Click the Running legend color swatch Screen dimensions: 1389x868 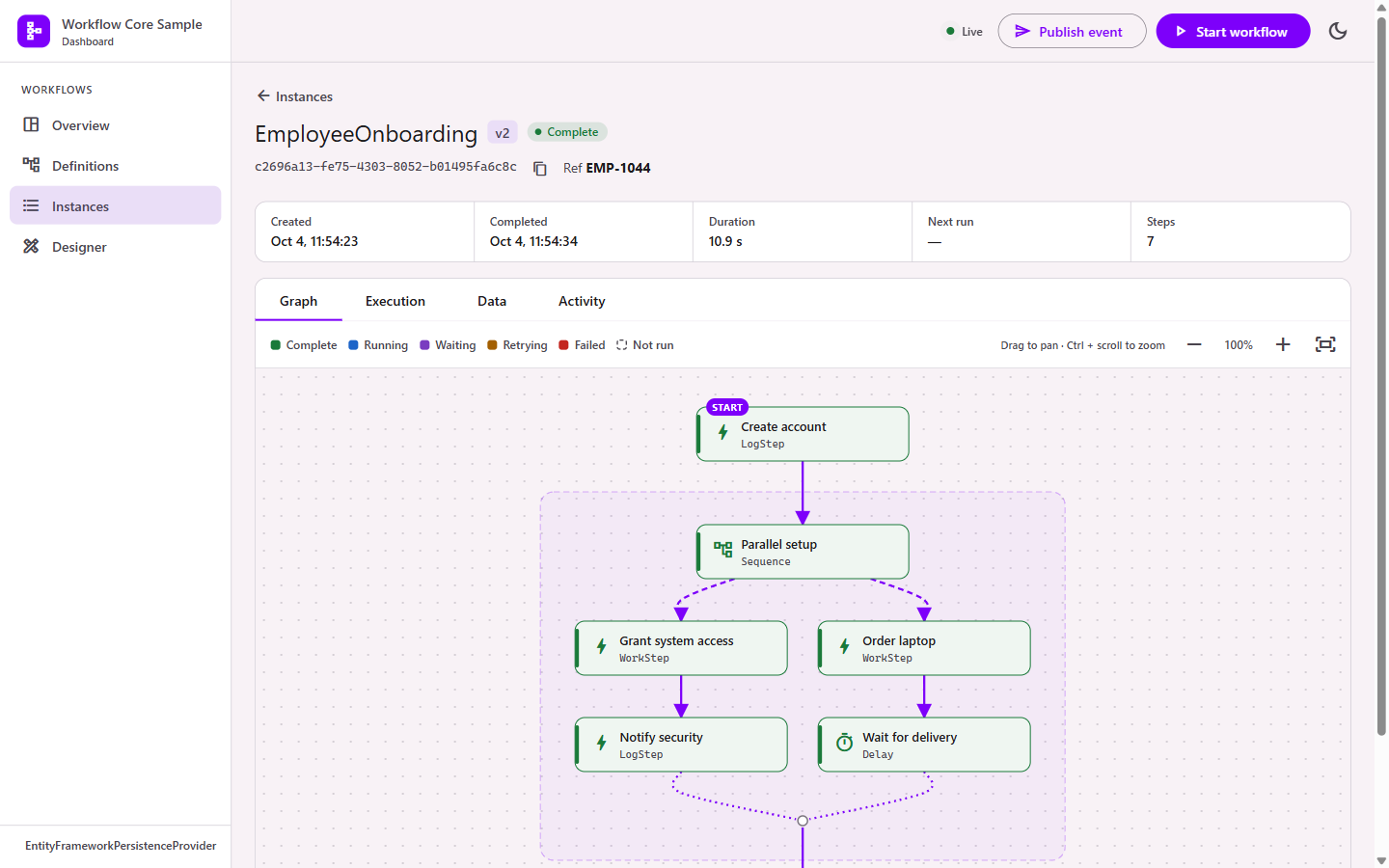[x=353, y=345]
